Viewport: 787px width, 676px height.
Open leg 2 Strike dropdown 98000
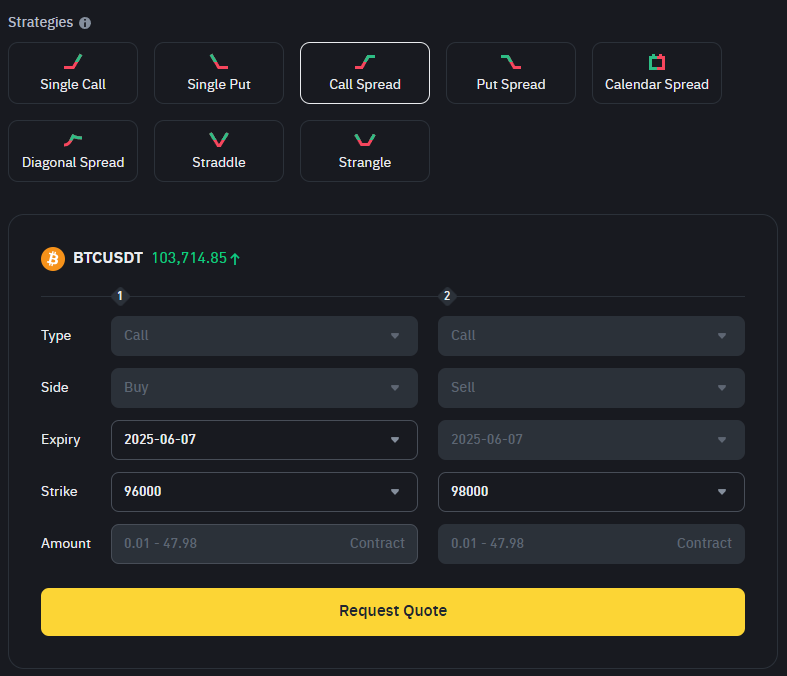click(591, 492)
